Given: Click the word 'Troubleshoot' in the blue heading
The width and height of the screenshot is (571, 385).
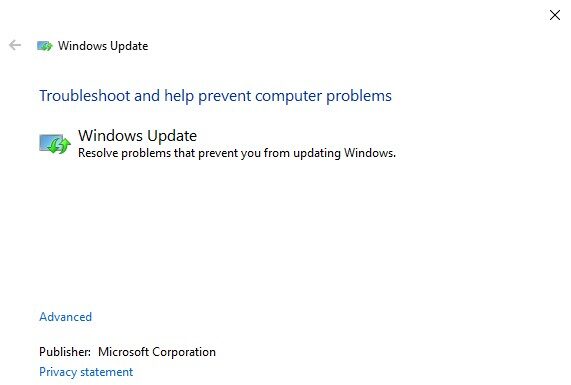Looking at the screenshot, I should click(84, 96).
